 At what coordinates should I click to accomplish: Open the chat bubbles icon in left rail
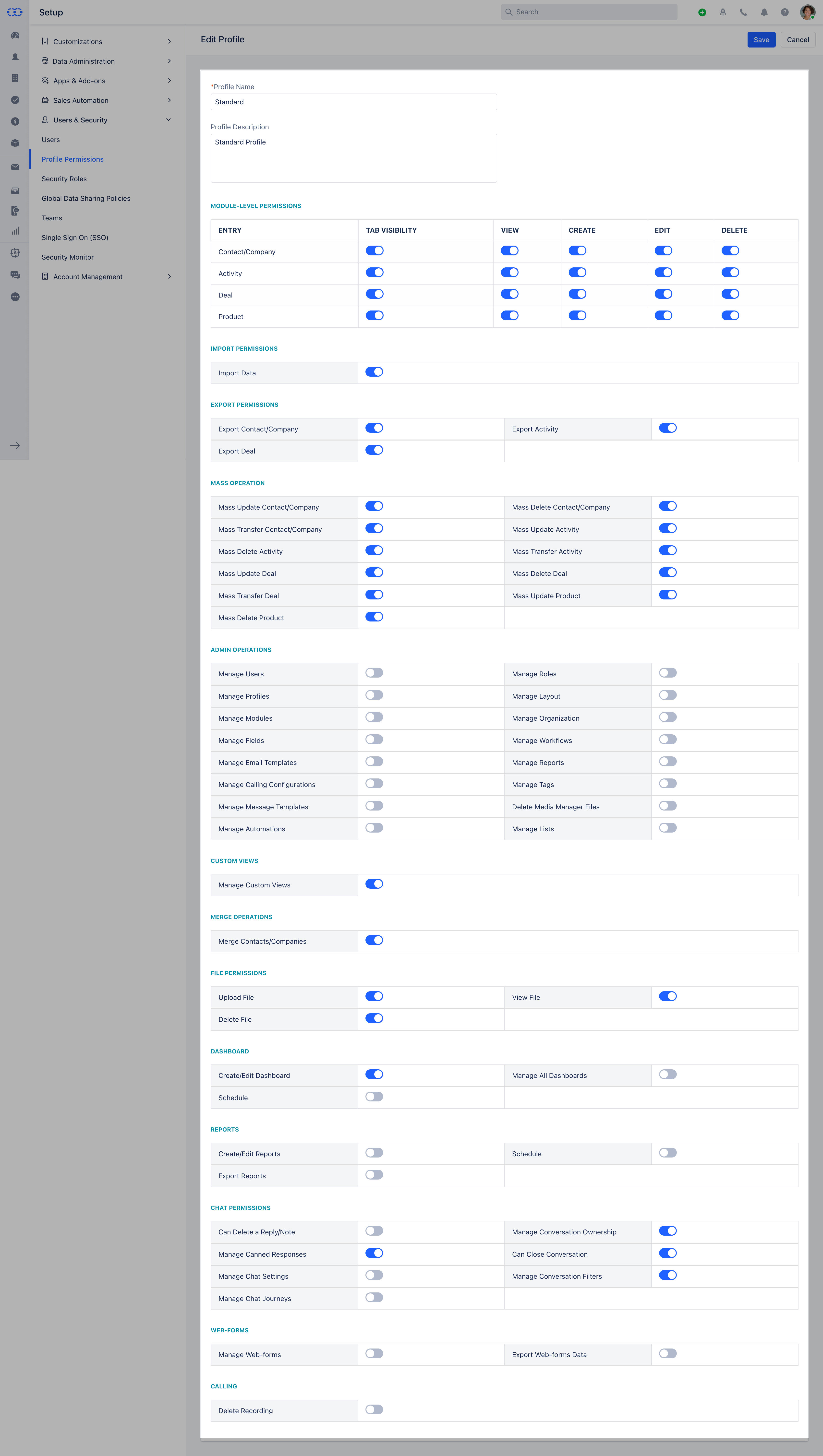pos(15,275)
